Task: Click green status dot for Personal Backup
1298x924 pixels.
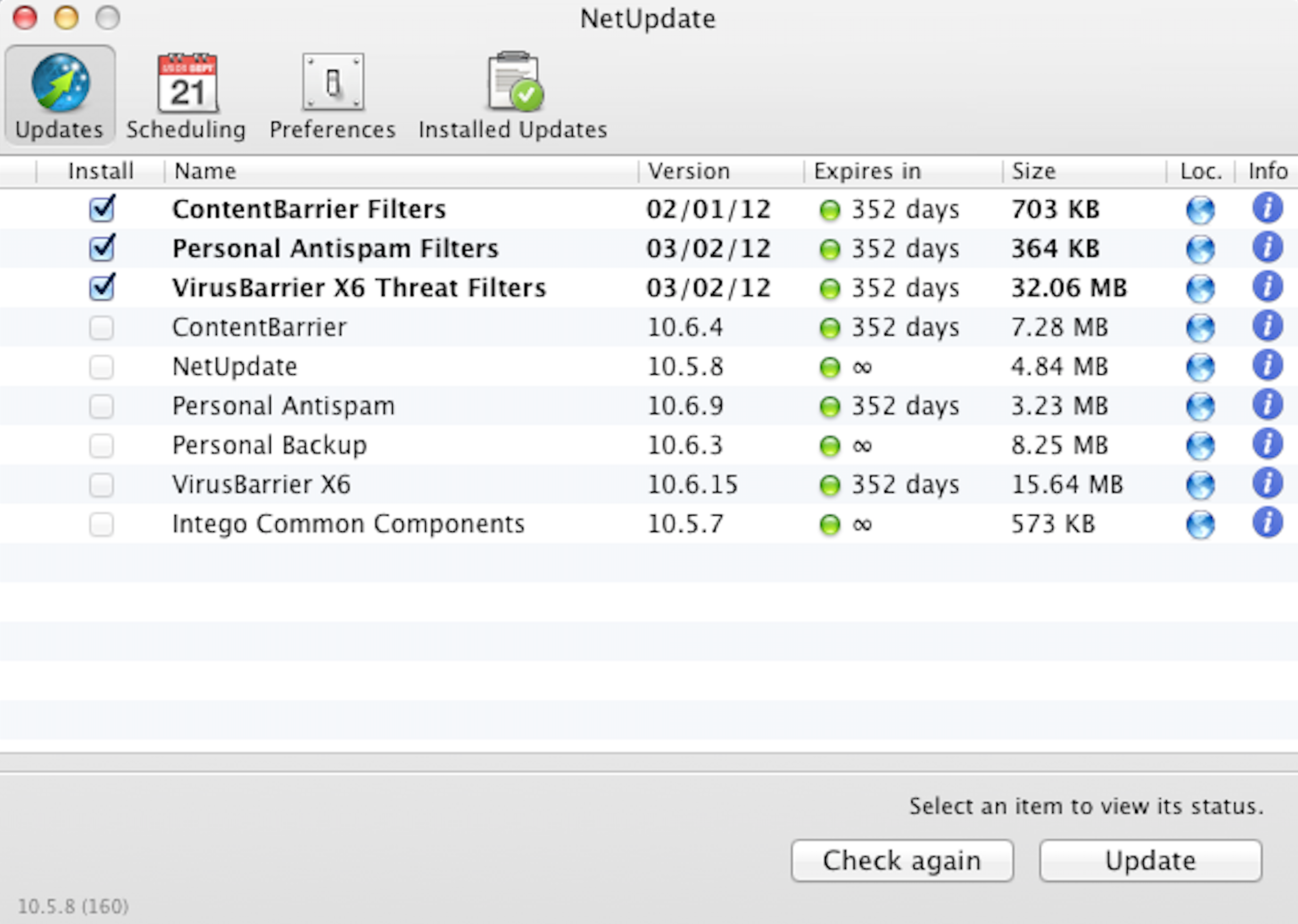Action: (x=830, y=447)
